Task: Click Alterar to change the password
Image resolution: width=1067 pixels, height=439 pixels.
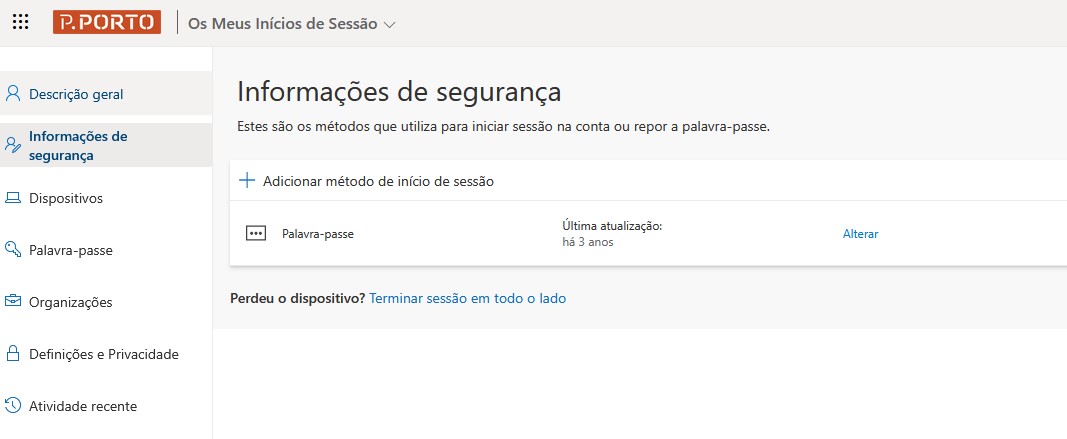Action: (x=860, y=234)
